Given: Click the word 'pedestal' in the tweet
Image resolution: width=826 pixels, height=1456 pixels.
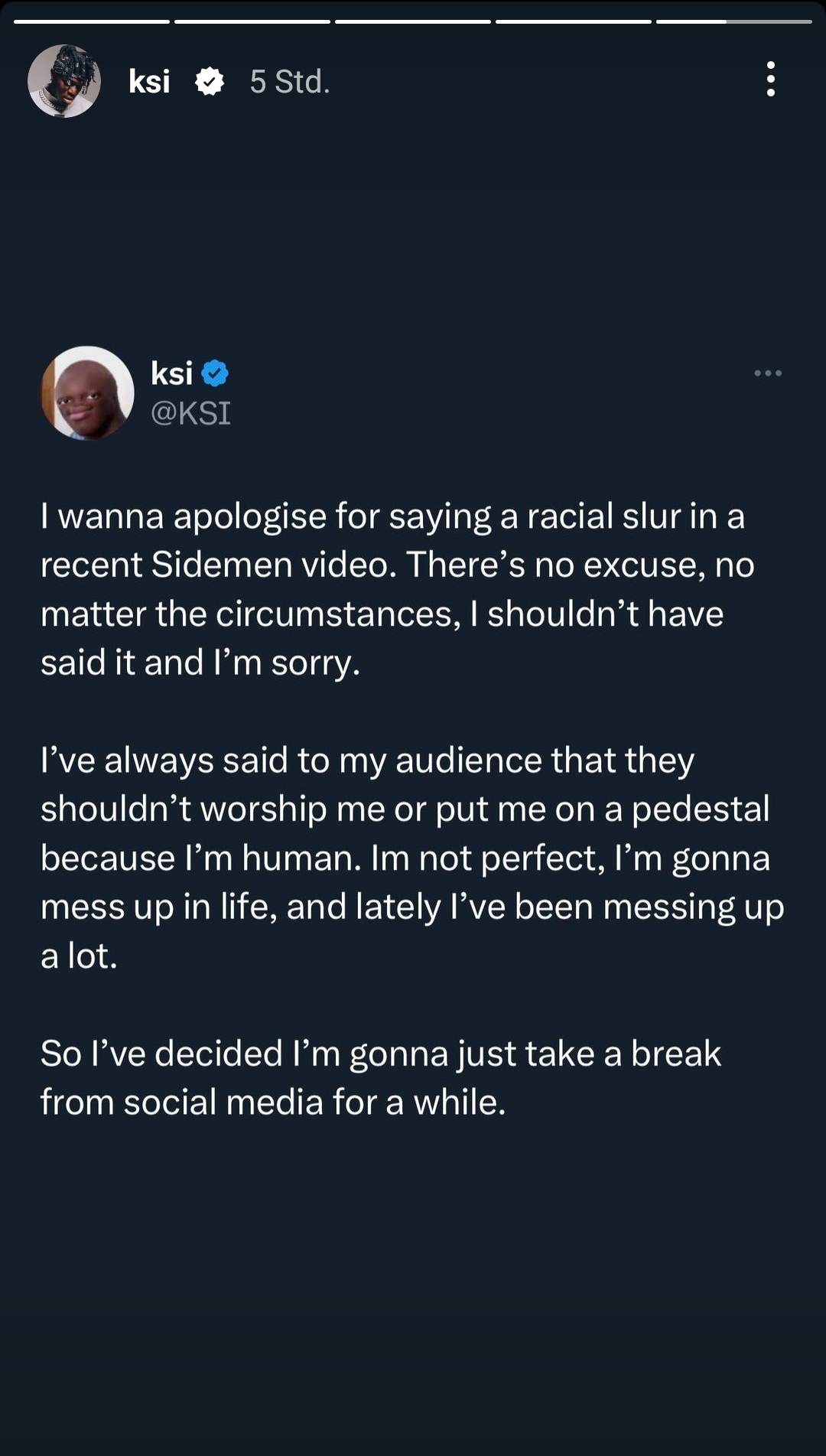Looking at the screenshot, I should pyautogui.click(x=700, y=809).
